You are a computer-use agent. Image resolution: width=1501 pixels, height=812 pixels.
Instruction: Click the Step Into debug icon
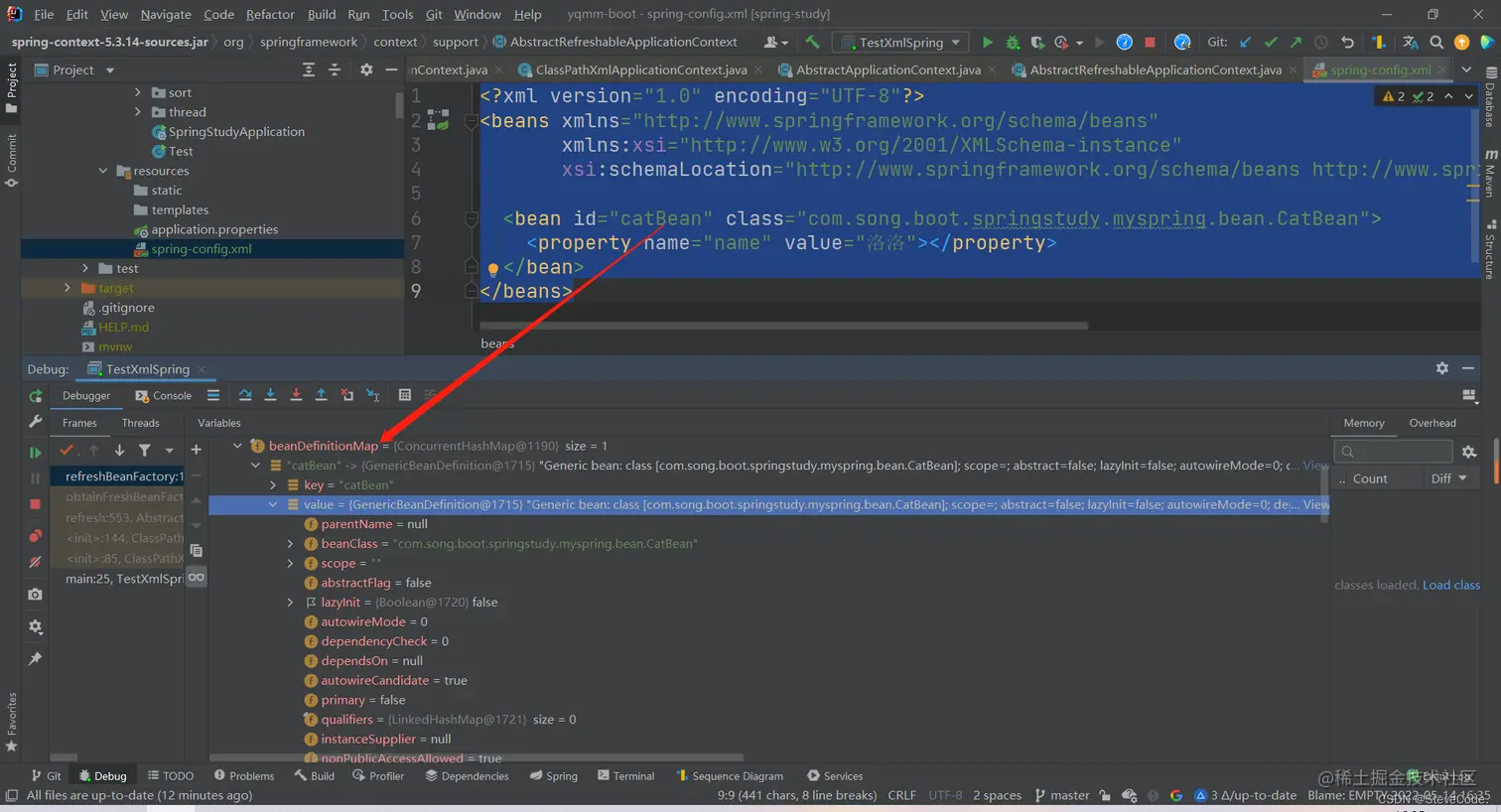[x=270, y=395]
